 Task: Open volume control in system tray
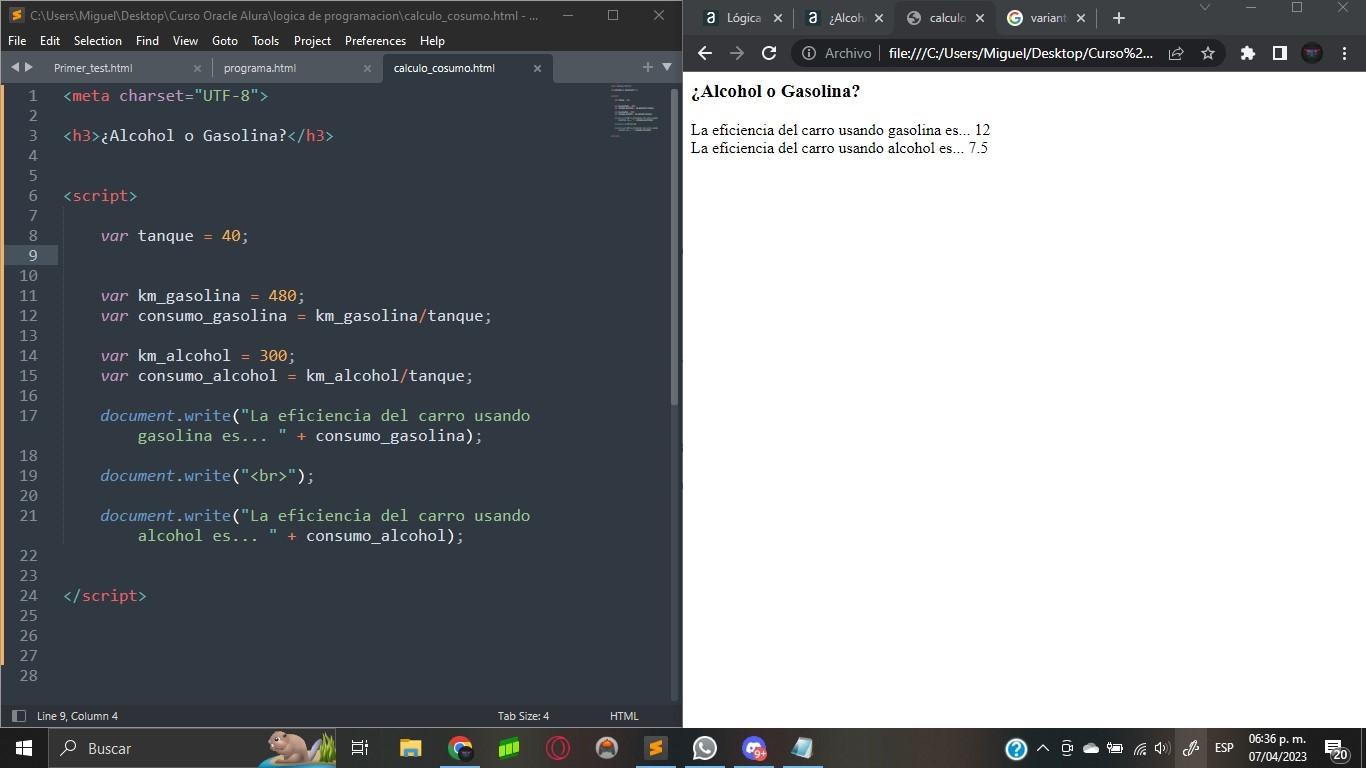[x=1161, y=748]
